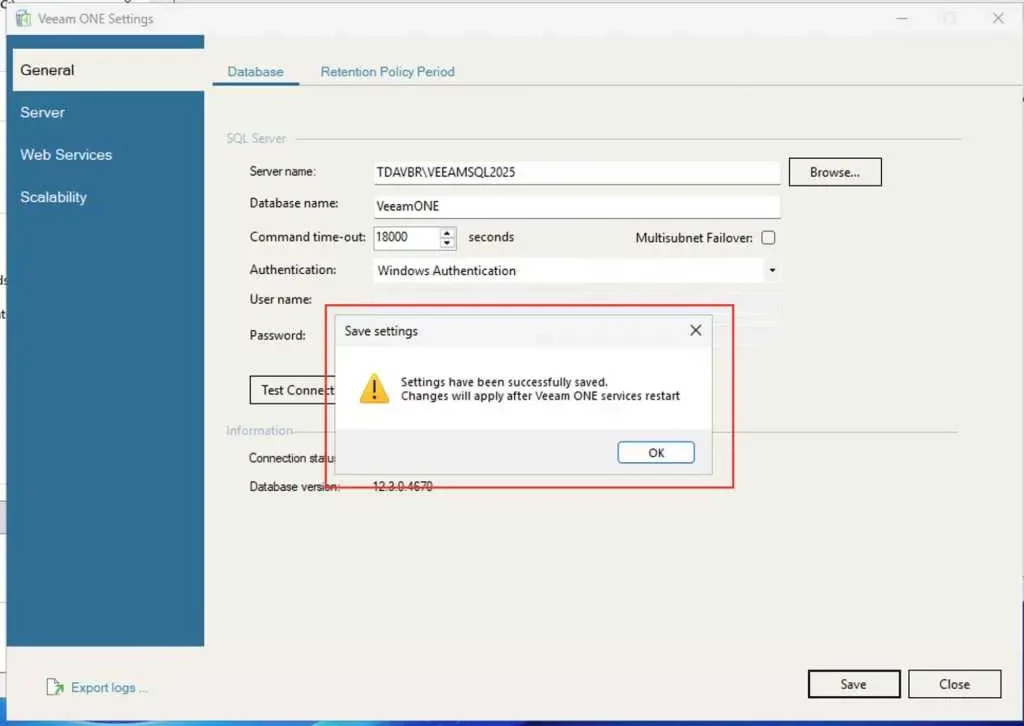This screenshot has width=1024, height=726.
Task: Decrease command time-out with down arrow
Action: coord(447,243)
